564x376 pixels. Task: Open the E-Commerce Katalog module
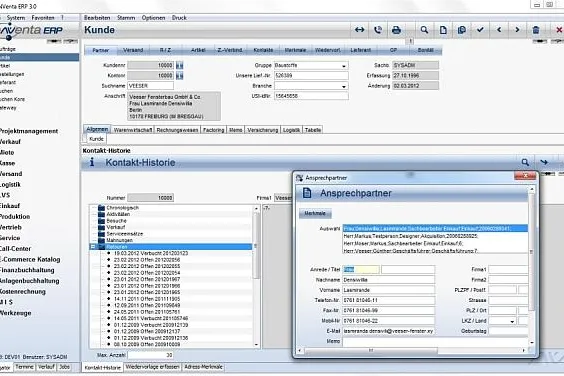pos(30,259)
